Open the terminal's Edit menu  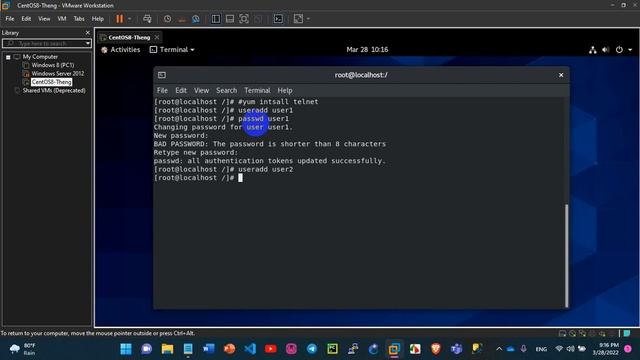(181, 91)
